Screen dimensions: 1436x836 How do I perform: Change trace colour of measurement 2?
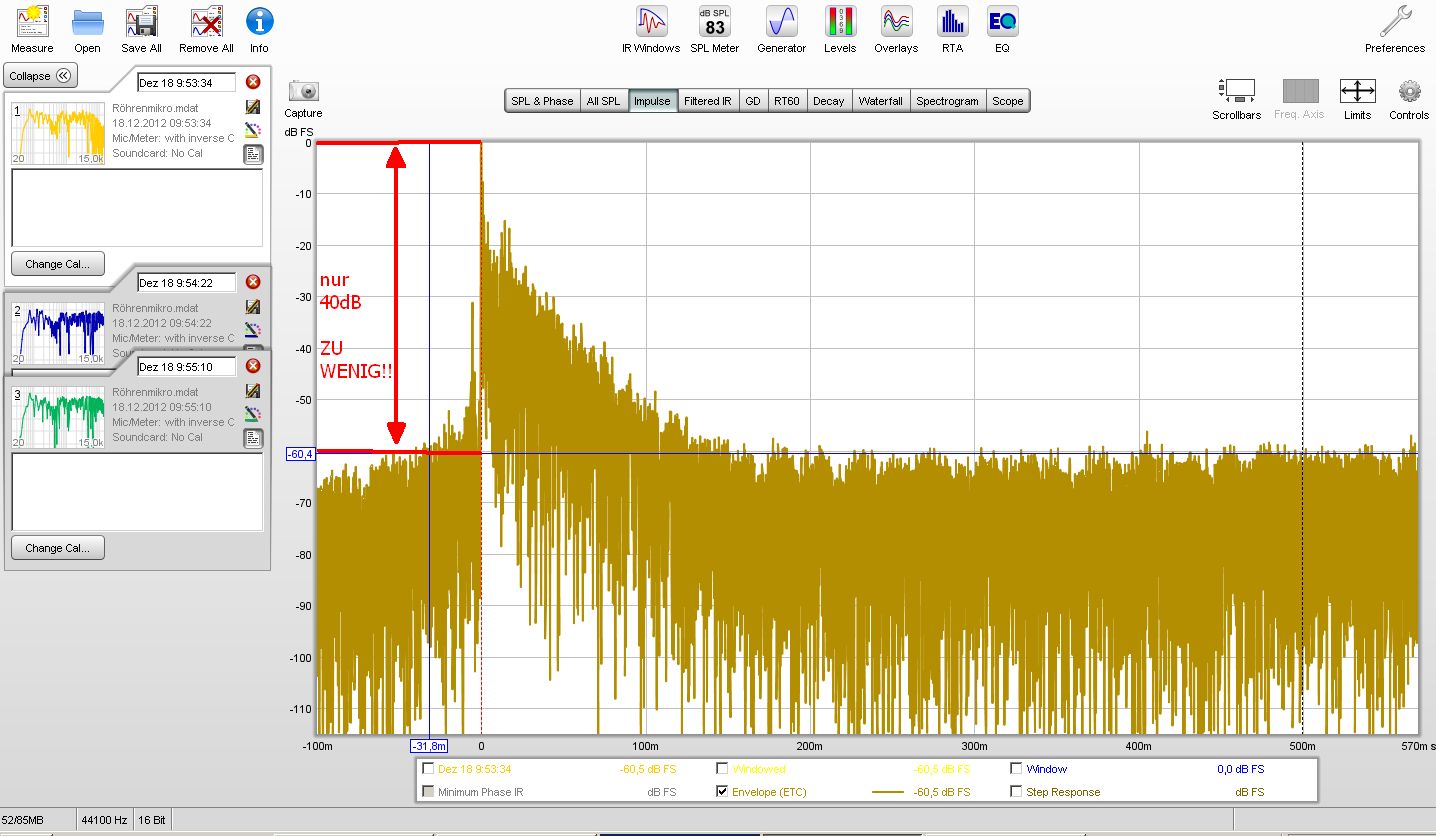click(253, 330)
